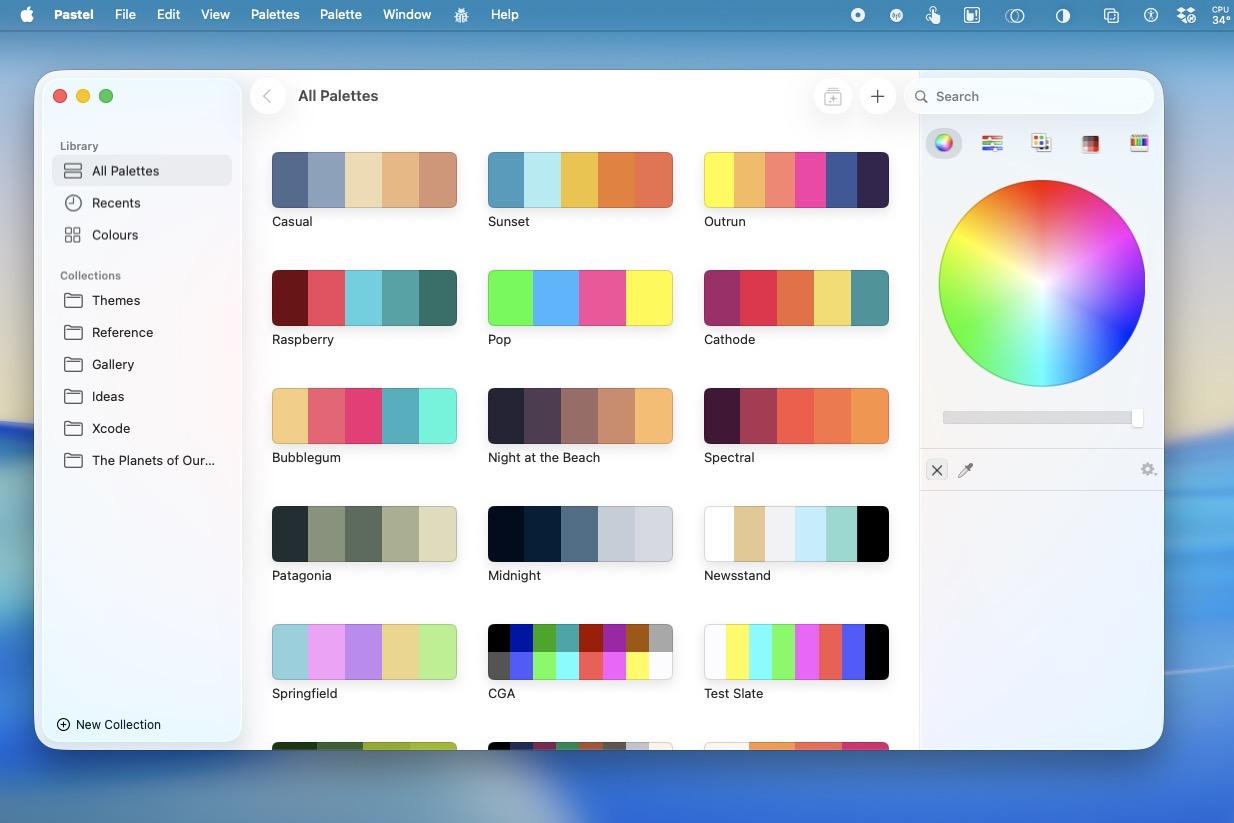Open the File menu
1234x823 pixels.
tap(125, 15)
